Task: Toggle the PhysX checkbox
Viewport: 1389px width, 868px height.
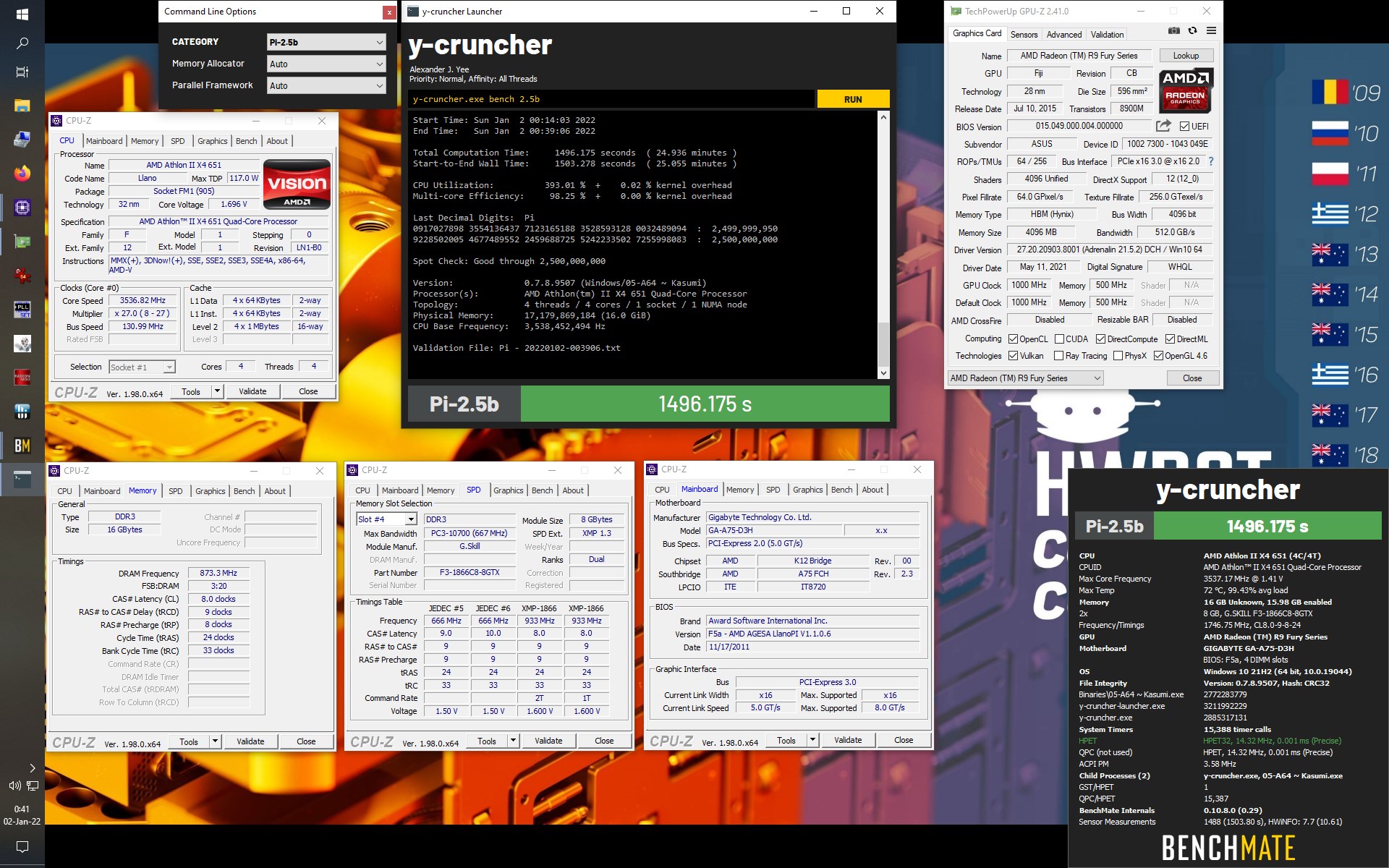Action: pyautogui.click(x=1118, y=356)
